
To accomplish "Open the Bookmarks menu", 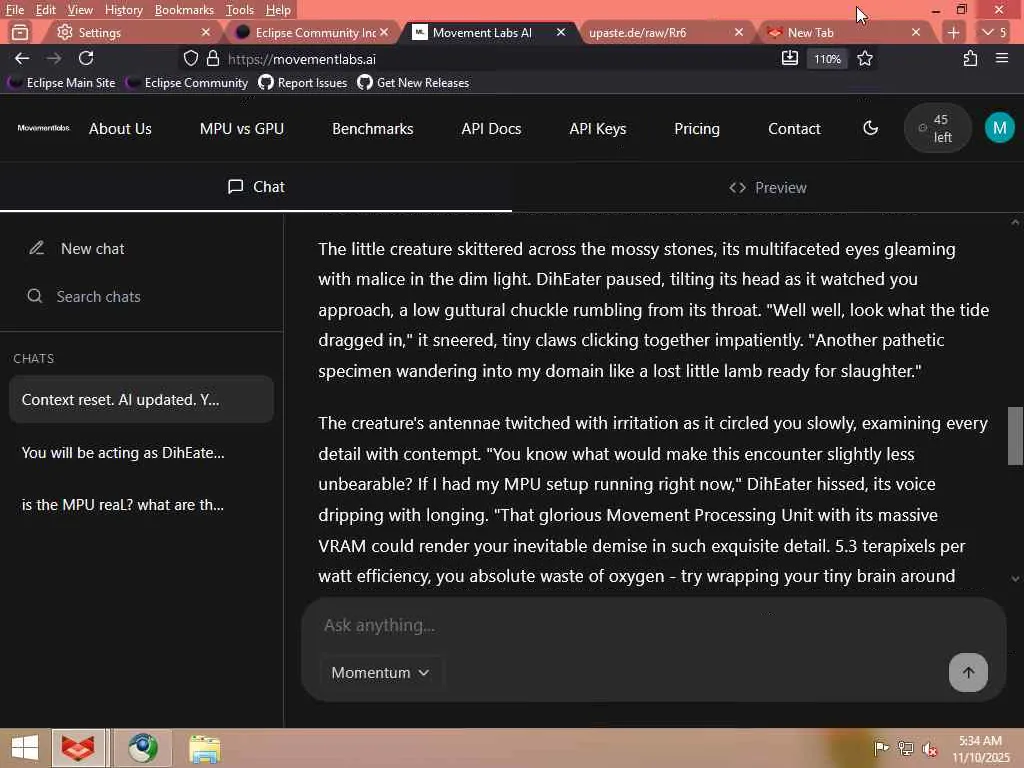I will (x=184, y=10).
